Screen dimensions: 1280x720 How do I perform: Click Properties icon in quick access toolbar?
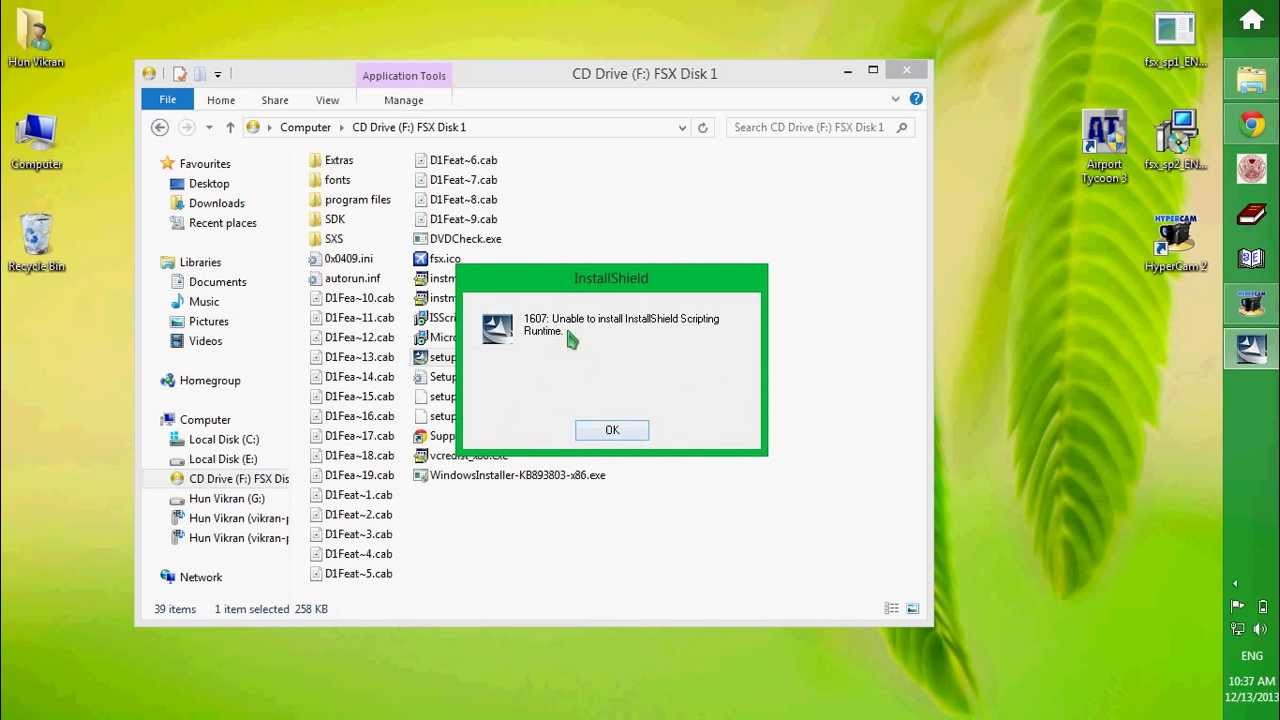pos(180,74)
